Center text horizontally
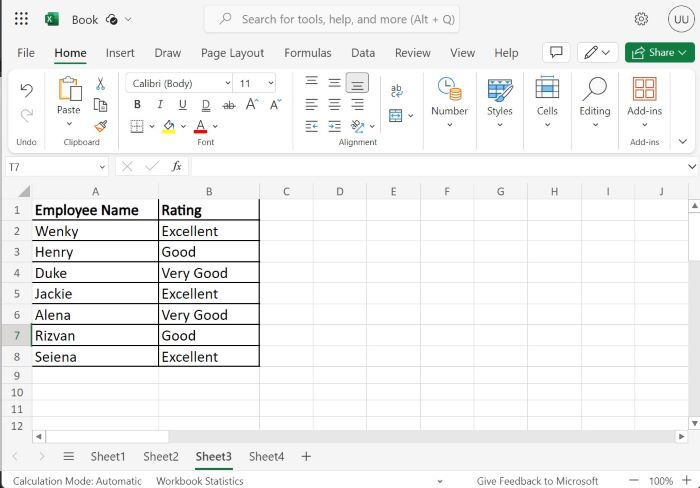The image size is (700, 488). [334, 104]
